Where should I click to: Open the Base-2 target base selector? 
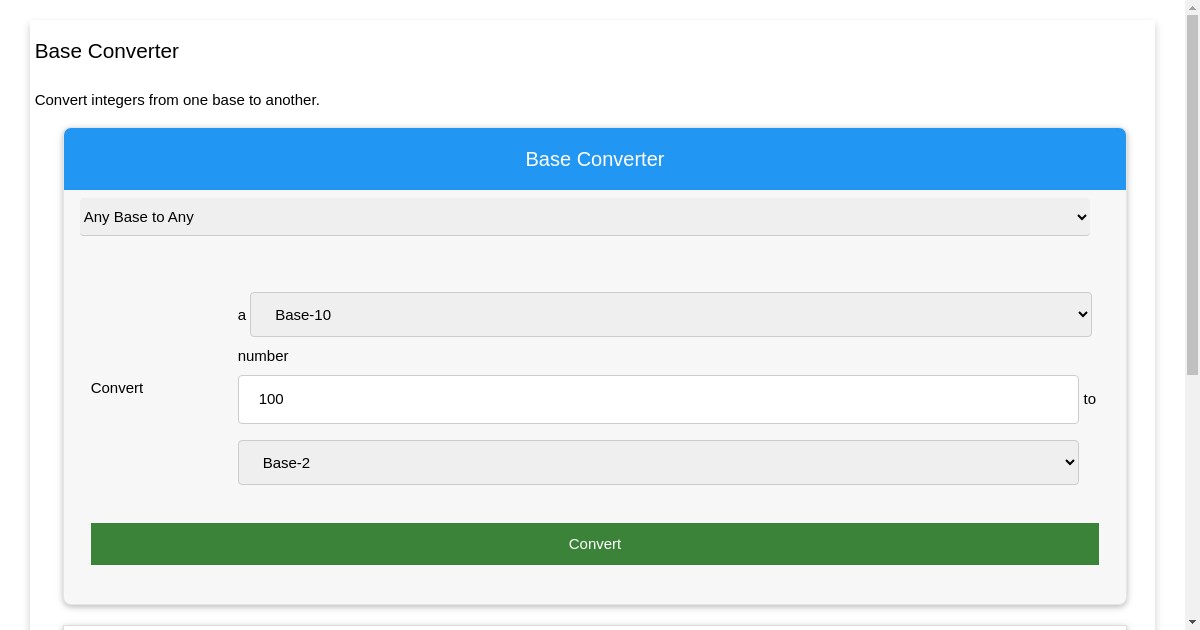click(658, 462)
